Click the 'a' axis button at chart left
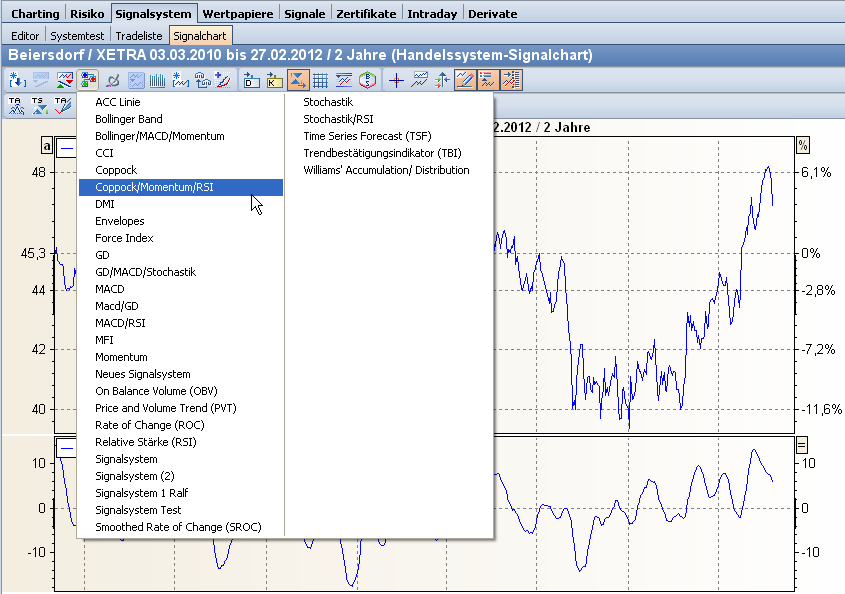845x594 pixels. tap(46, 146)
